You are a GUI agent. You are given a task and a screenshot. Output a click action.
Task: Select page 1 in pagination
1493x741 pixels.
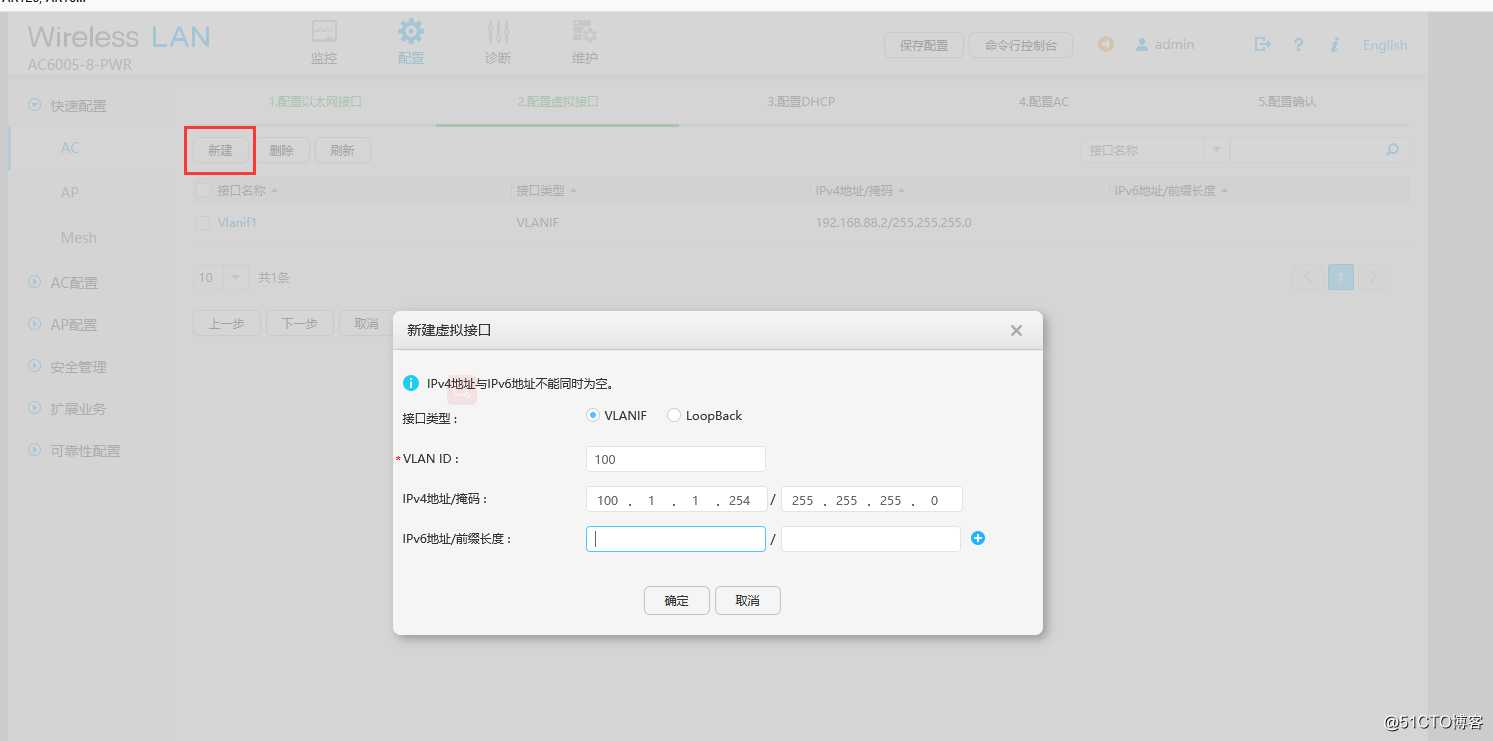1341,277
